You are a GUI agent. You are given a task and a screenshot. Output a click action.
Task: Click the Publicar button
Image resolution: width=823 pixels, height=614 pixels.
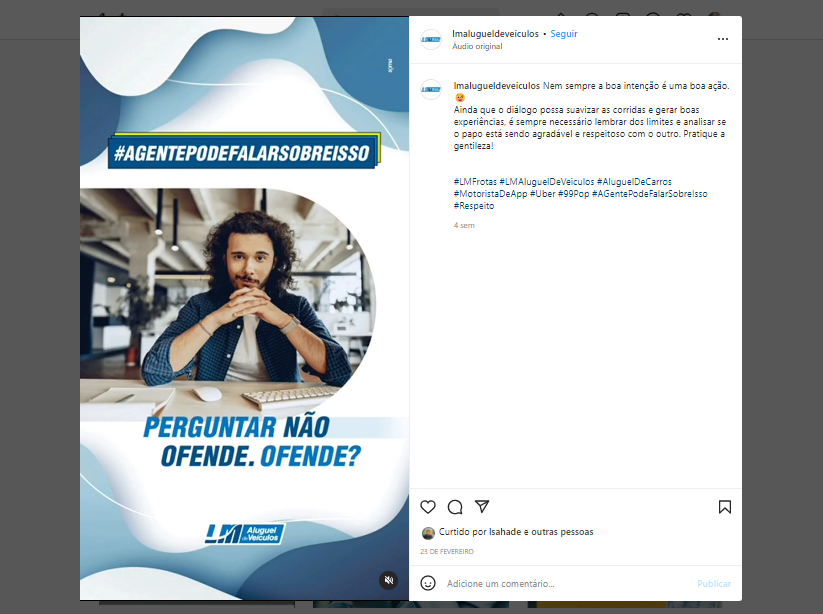(714, 584)
